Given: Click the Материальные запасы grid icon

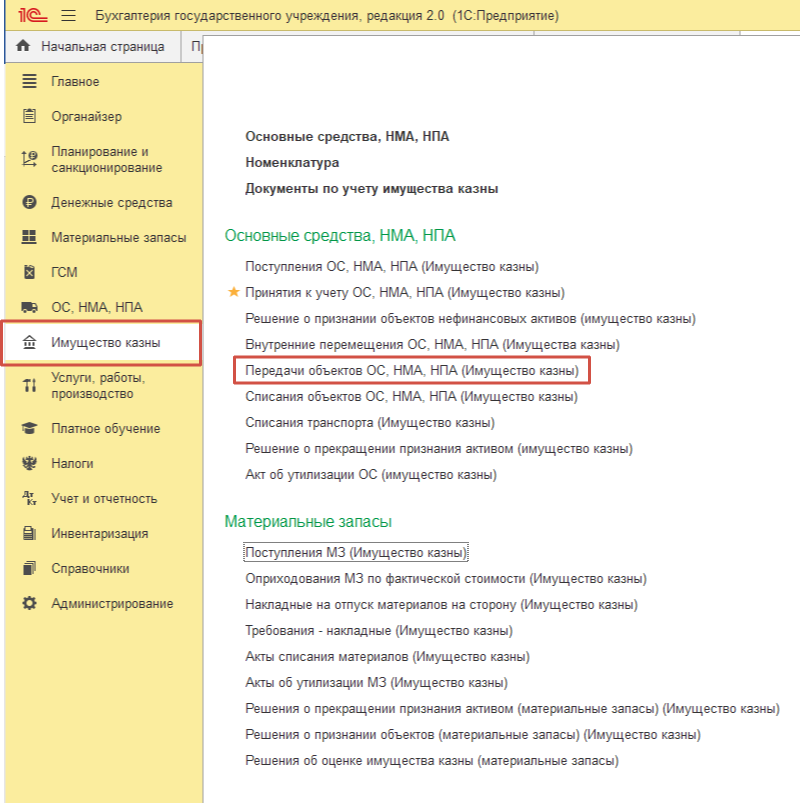Looking at the screenshot, I should [x=29, y=237].
